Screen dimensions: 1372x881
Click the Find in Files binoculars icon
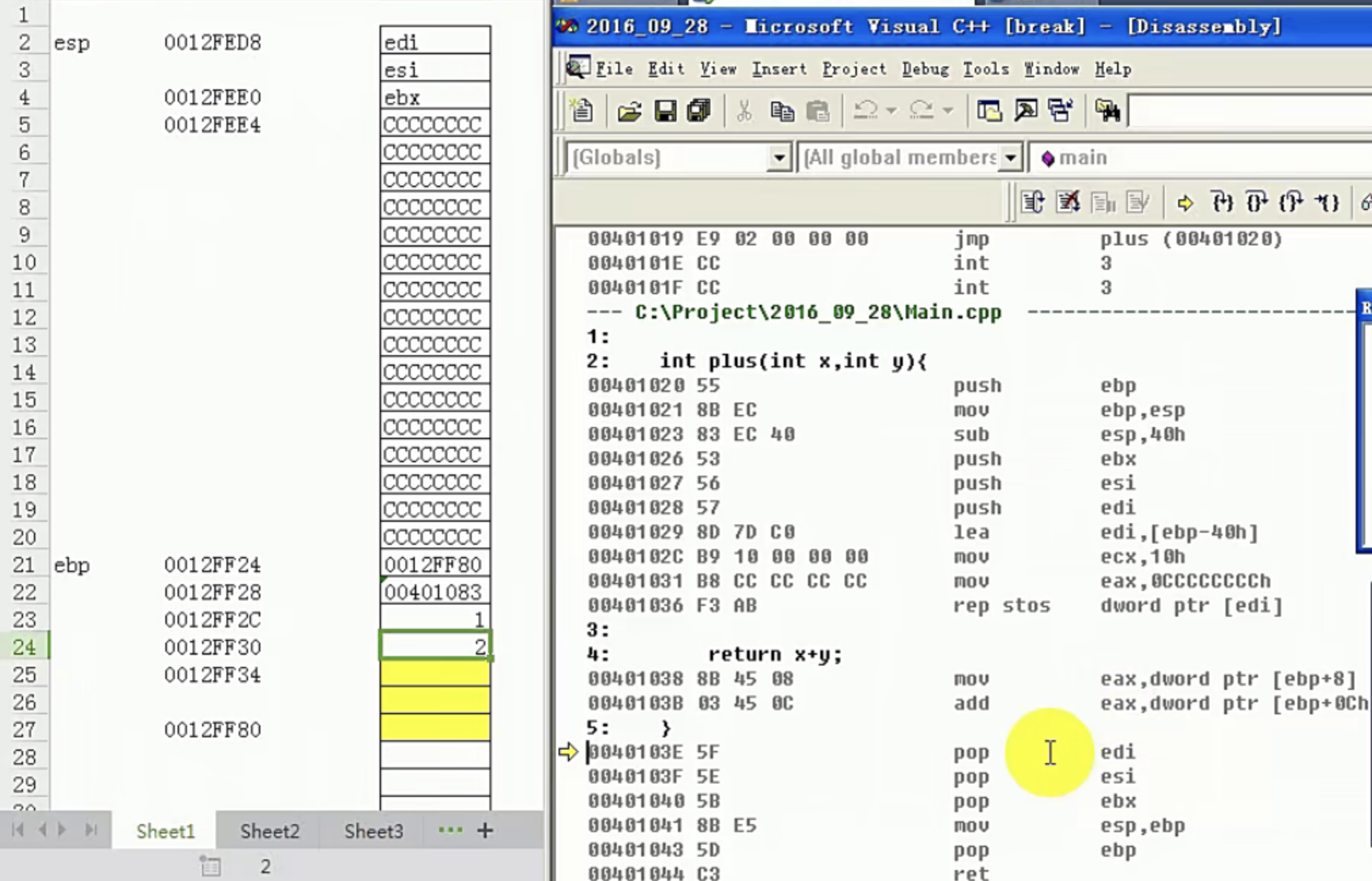point(1107,110)
